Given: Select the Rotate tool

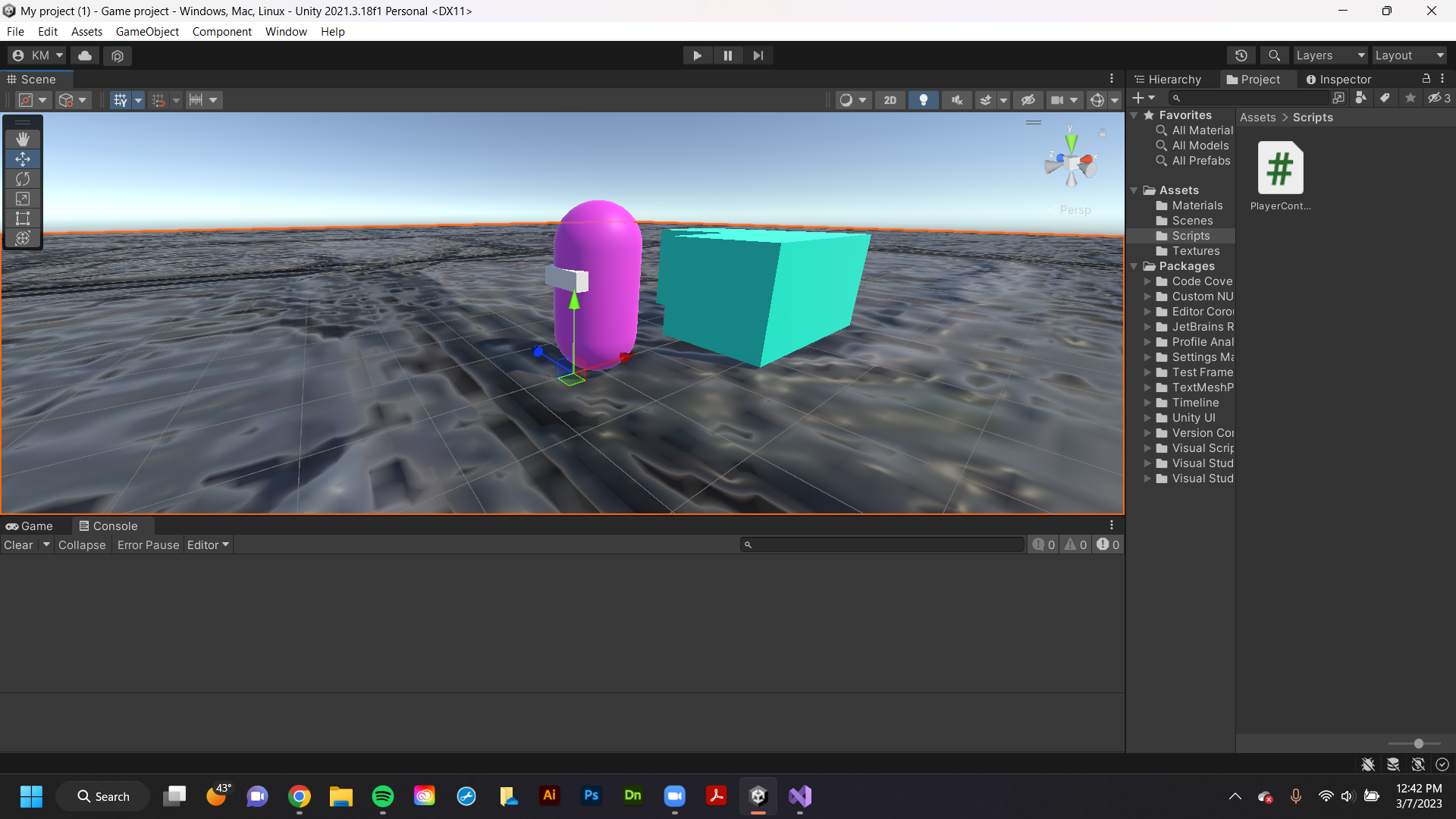Looking at the screenshot, I should [23, 179].
